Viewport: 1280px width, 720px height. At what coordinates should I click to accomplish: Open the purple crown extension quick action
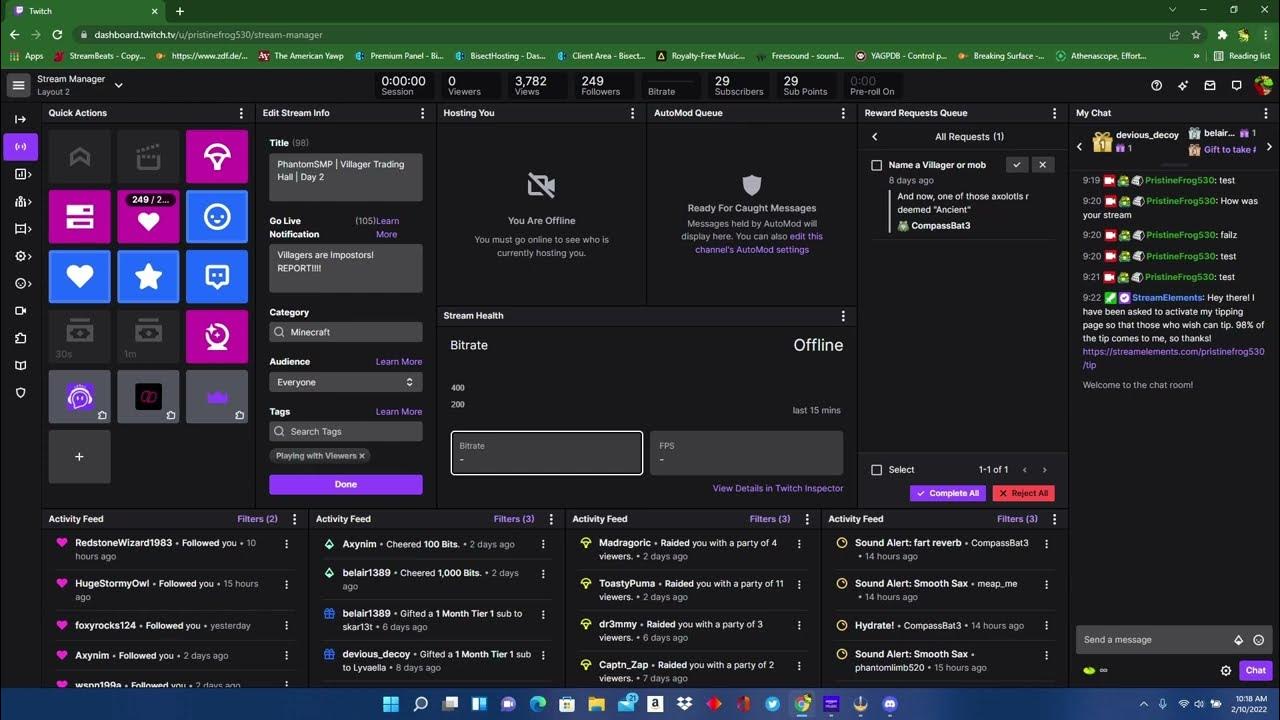point(217,396)
